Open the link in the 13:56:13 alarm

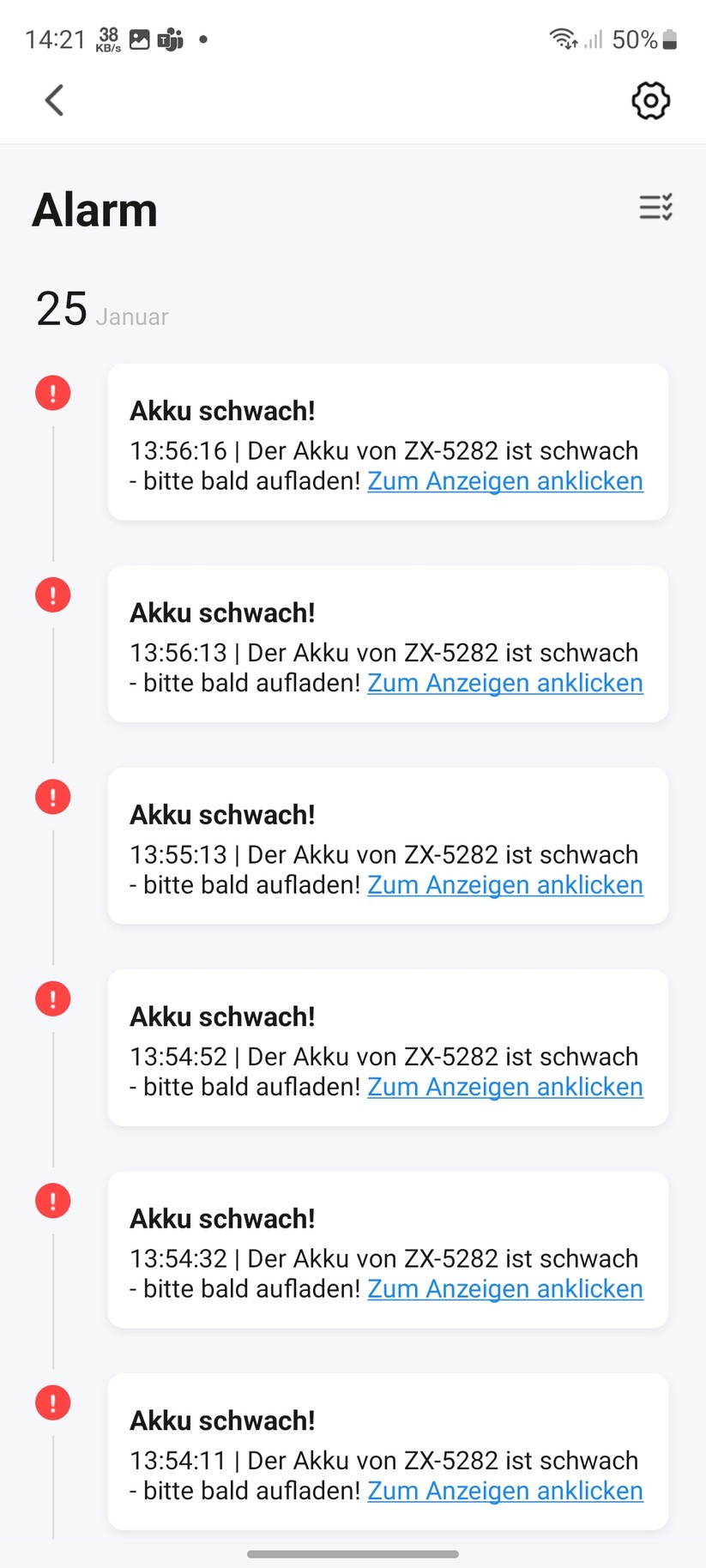[504, 684]
